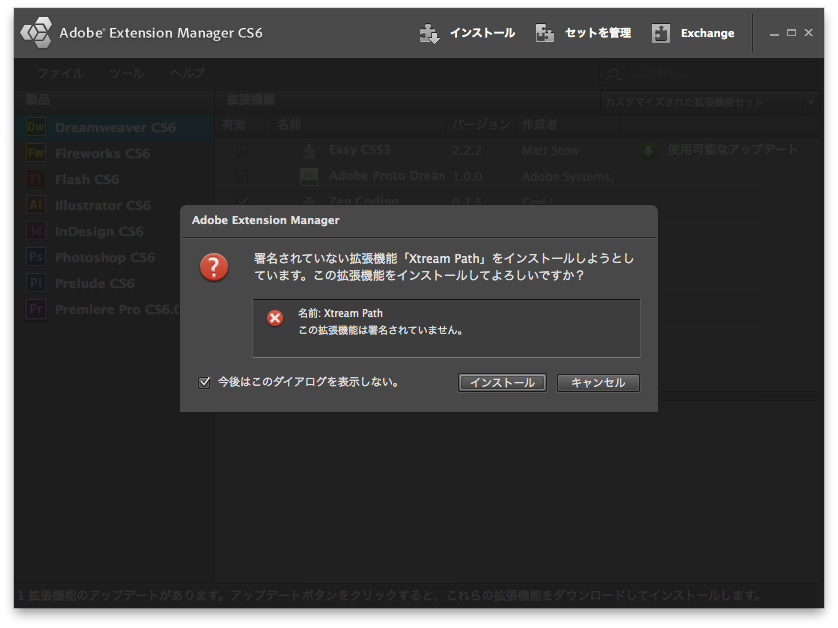Click the Easy CSS3 extension icon
This screenshot has width=838, height=628.
click(309, 151)
